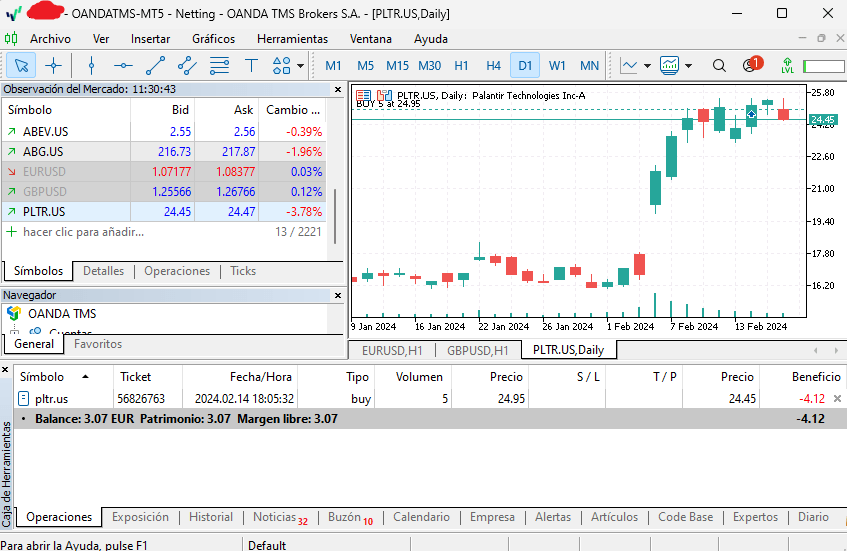Select the equidistant channel tool
847x551 pixels.
tap(187, 66)
